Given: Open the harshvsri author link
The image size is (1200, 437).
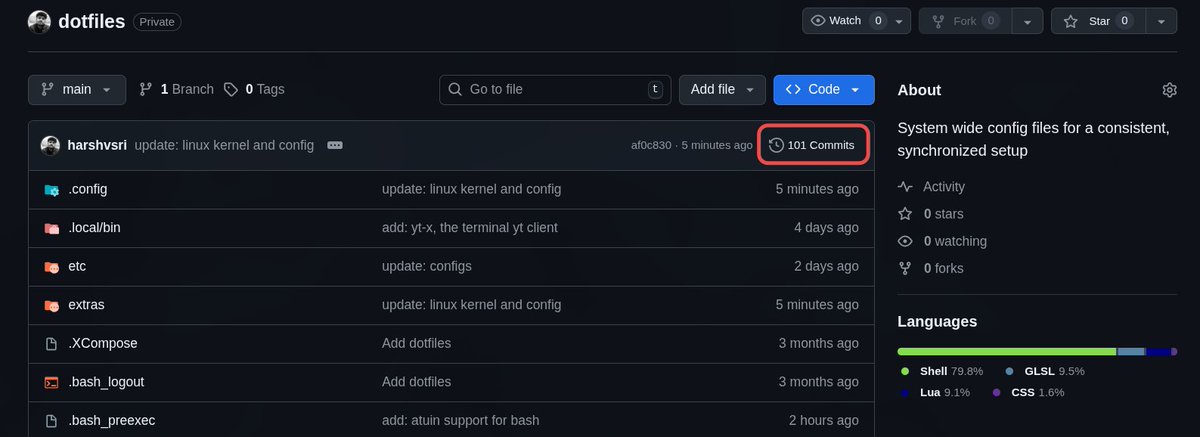Looking at the screenshot, I should [x=97, y=145].
